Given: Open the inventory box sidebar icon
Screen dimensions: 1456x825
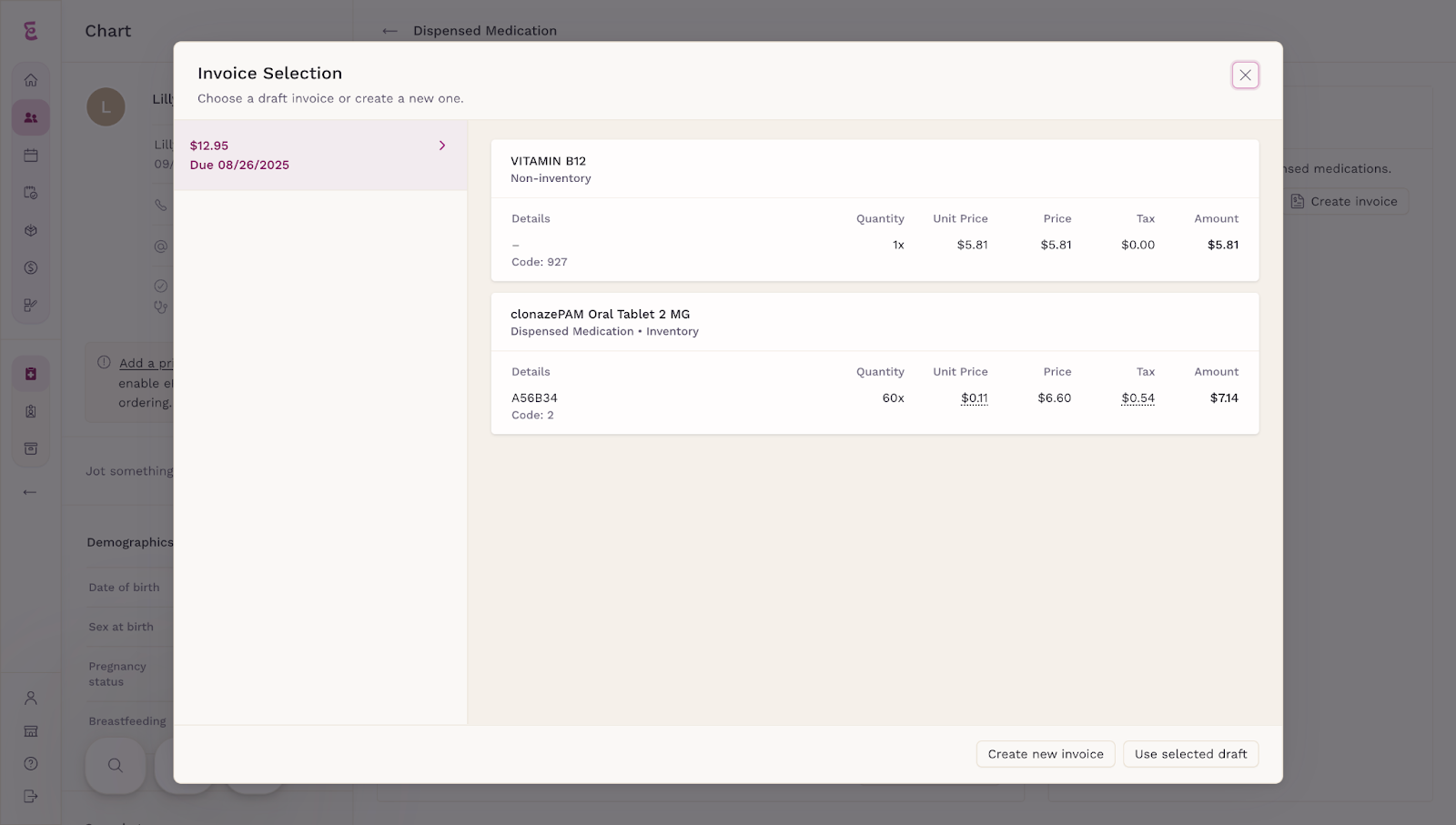Looking at the screenshot, I should (31, 230).
